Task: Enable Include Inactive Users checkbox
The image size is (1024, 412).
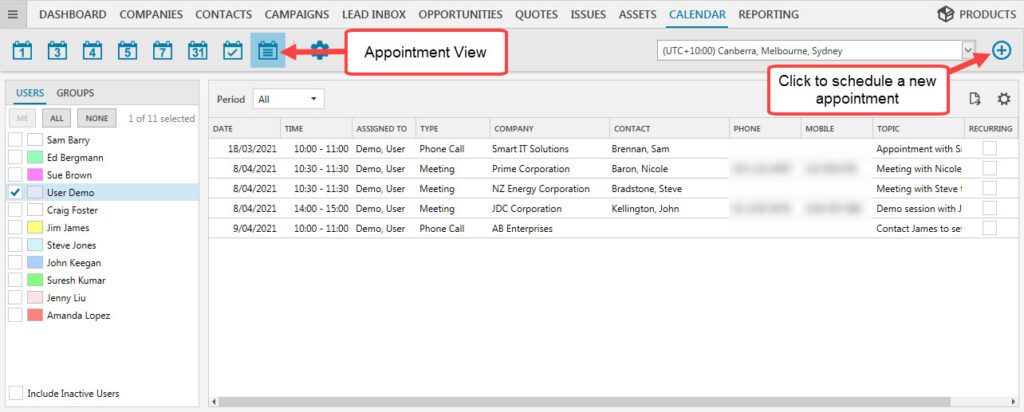Action: (15, 393)
